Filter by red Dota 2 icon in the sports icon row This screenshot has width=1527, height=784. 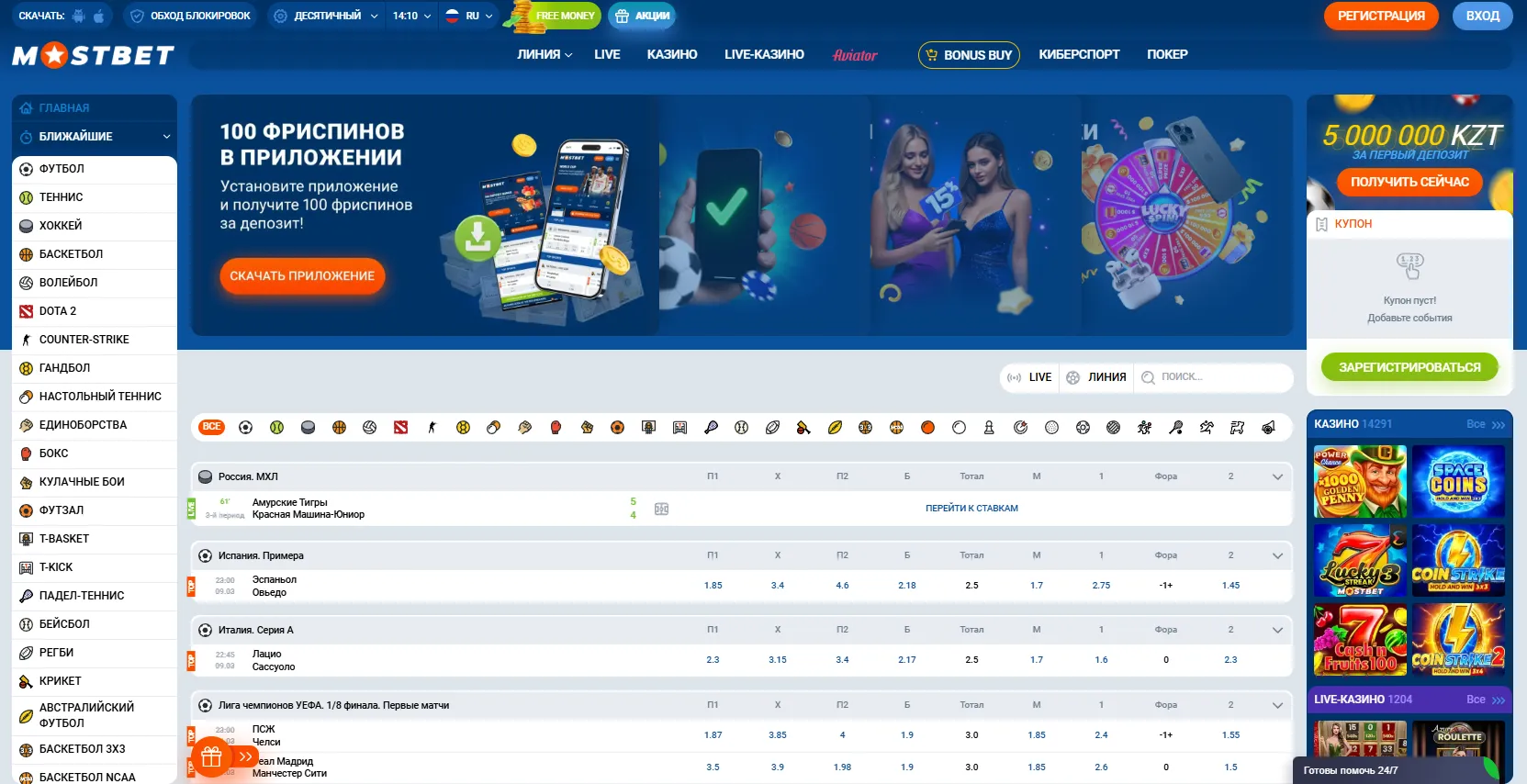click(400, 427)
